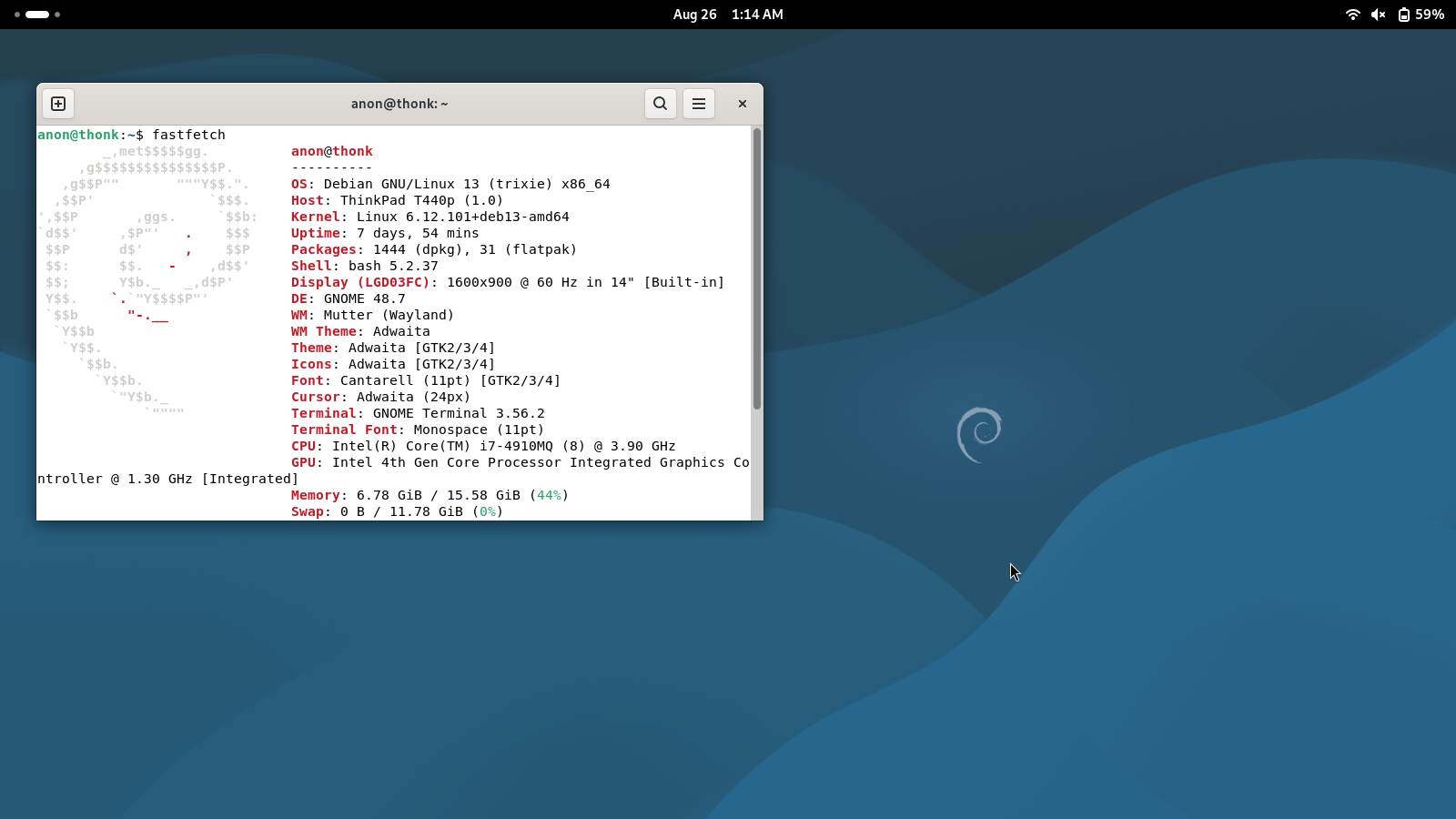Open the clock and calendar menu
1456x819 pixels.
[728, 15]
